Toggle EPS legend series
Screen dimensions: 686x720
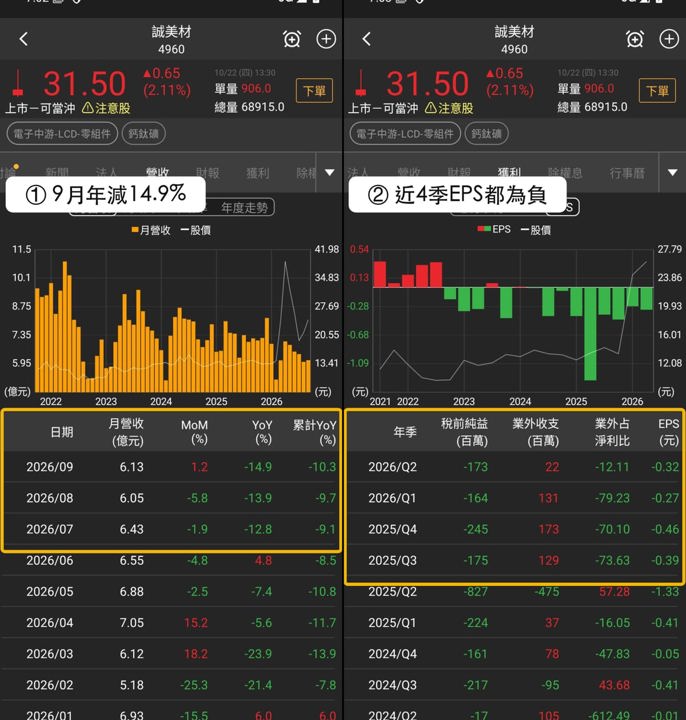pos(494,229)
